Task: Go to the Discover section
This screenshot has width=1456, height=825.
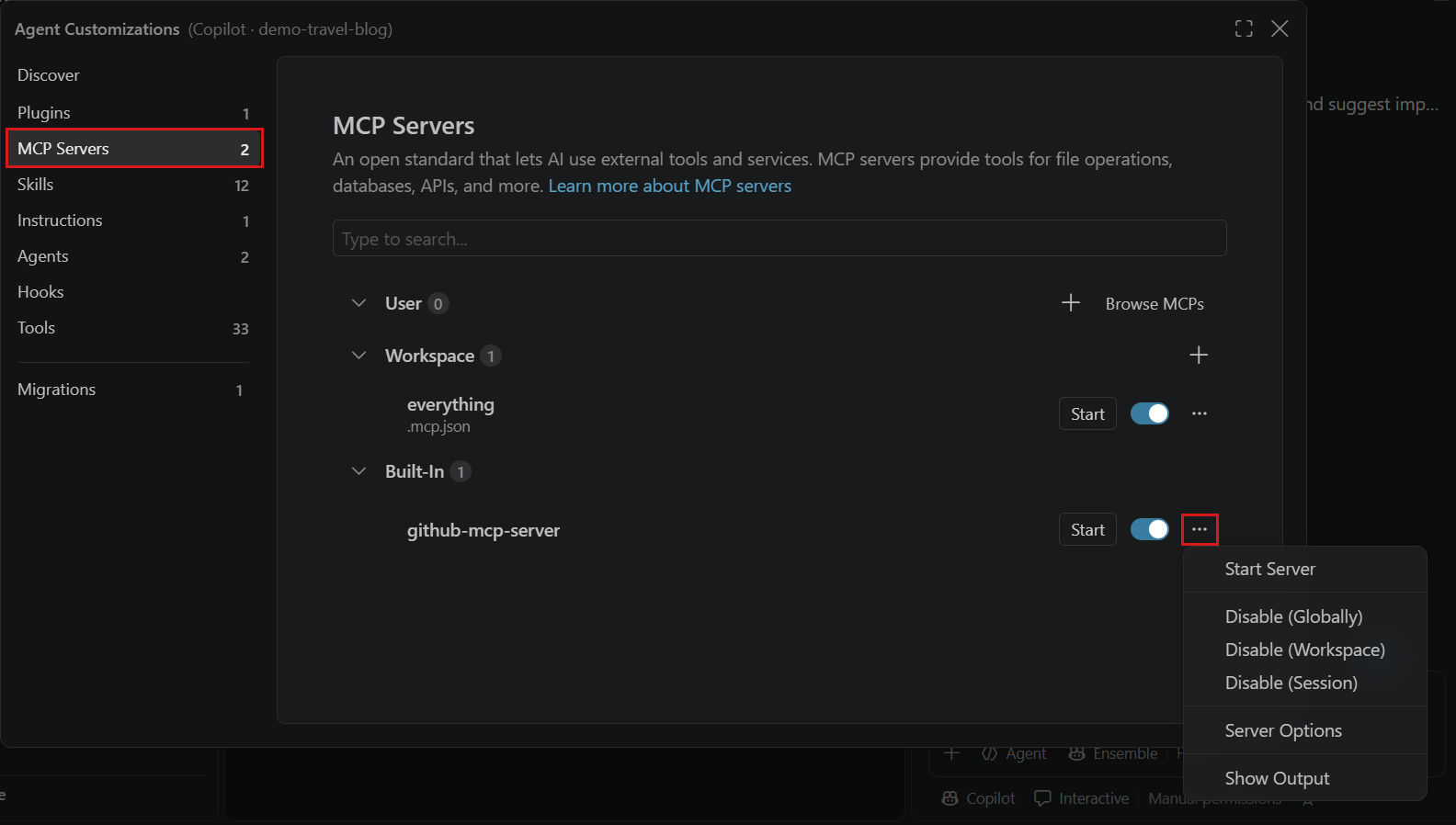Action: coord(133,75)
